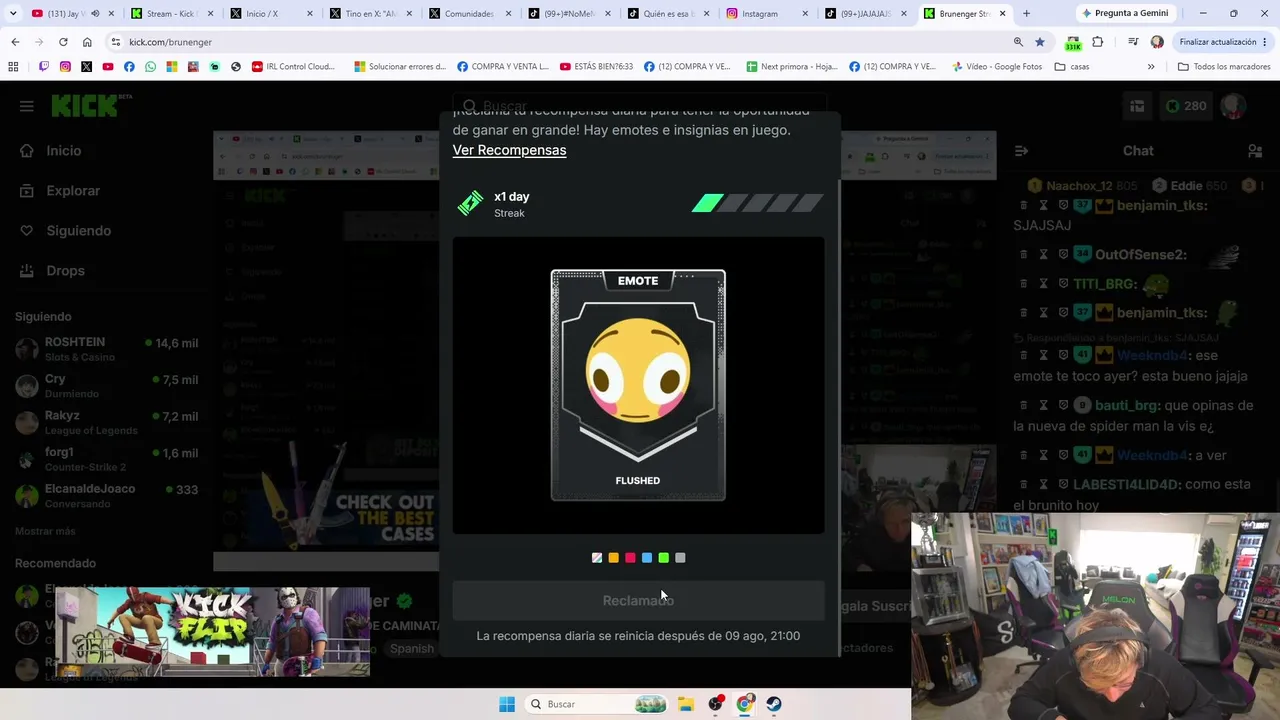Open the casas bookmarks folder
Viewport: 1280px width, 720px height.
tap(1072, 67)
